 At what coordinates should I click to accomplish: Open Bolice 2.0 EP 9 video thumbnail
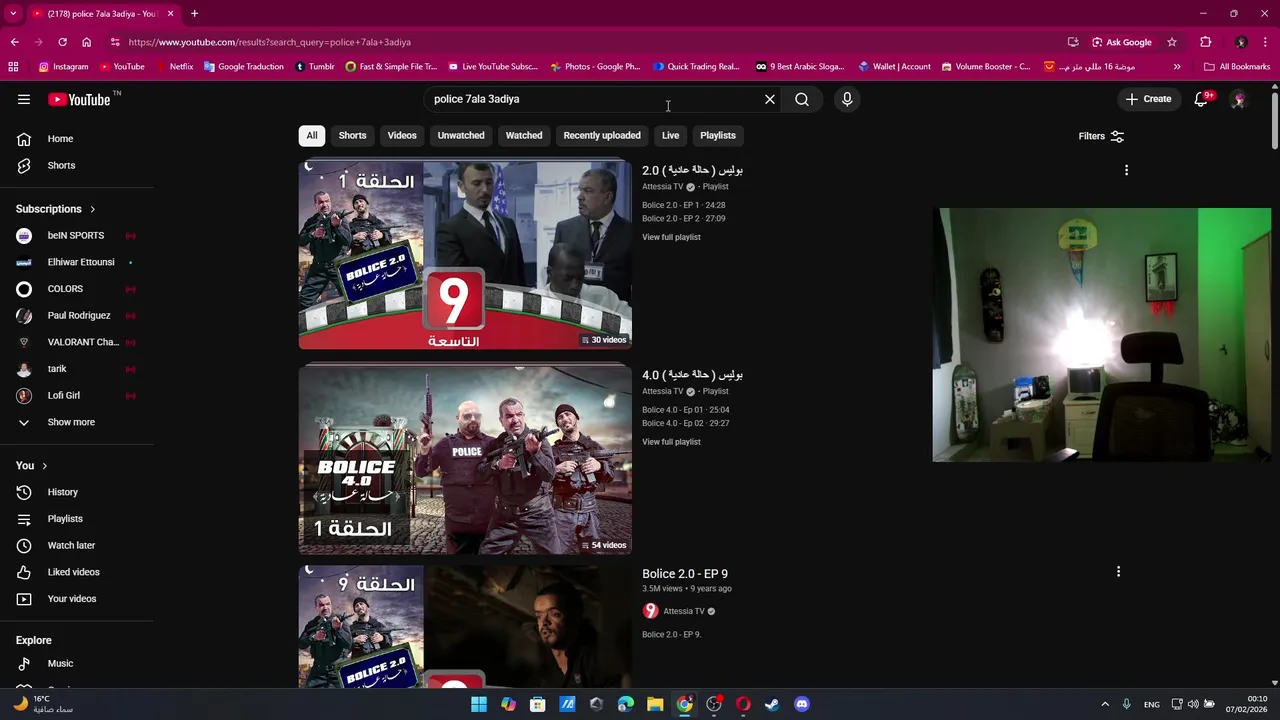(465, 627)
